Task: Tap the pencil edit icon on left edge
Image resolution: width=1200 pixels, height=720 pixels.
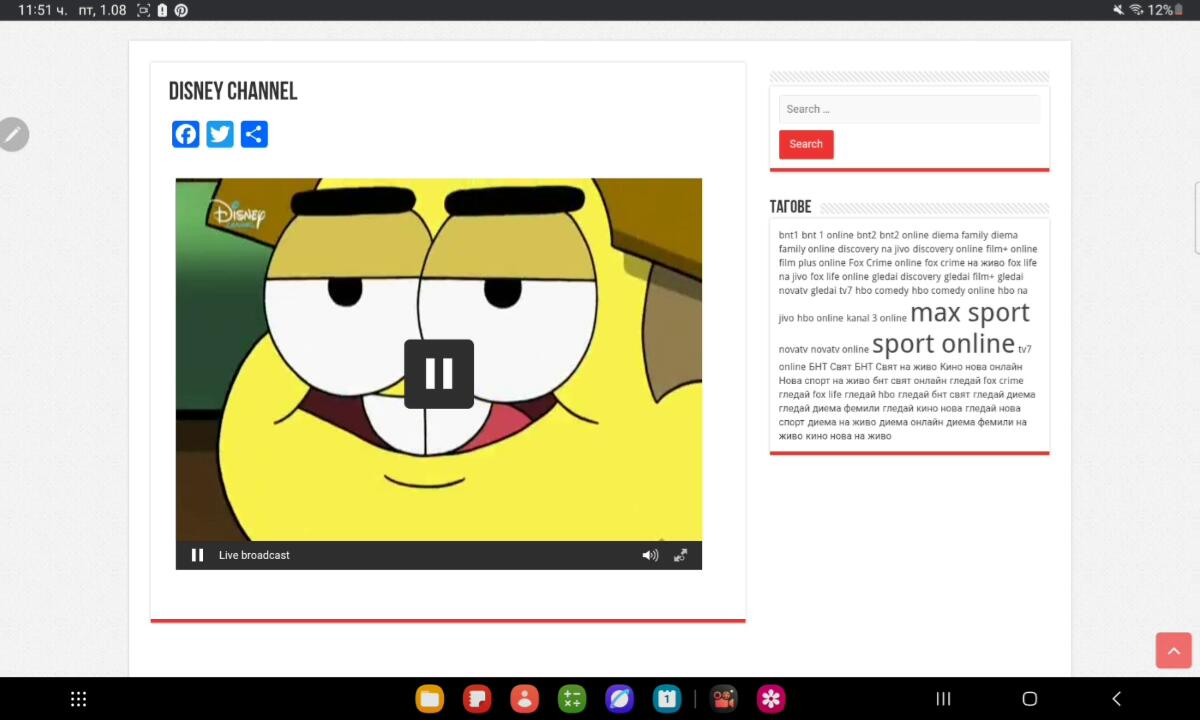Action: pos(13,134)
